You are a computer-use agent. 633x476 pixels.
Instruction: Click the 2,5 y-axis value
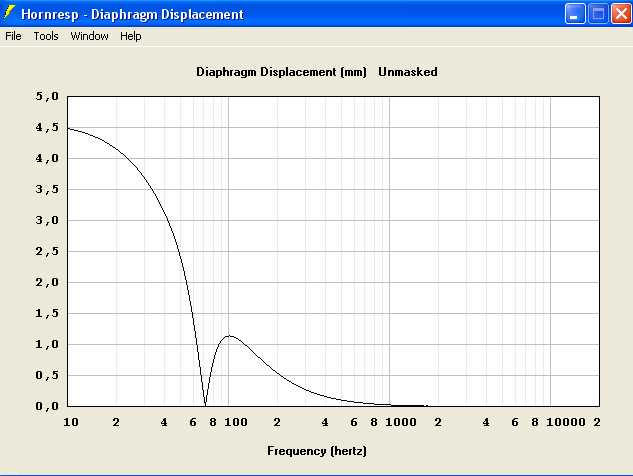(47, 252)
